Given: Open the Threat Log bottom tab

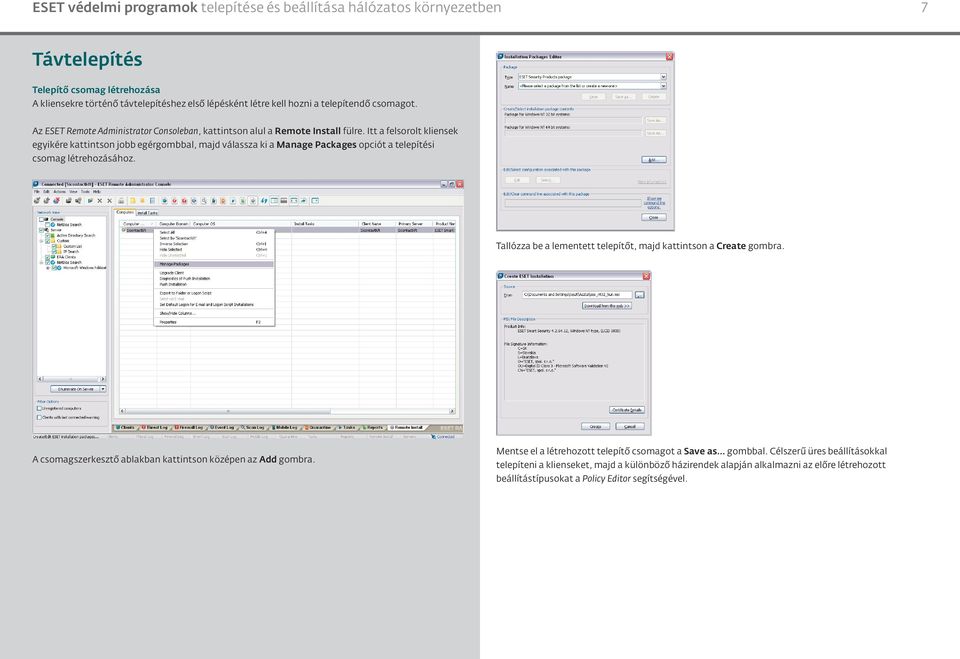Looking at the screenshot, I should pos(155,427).
